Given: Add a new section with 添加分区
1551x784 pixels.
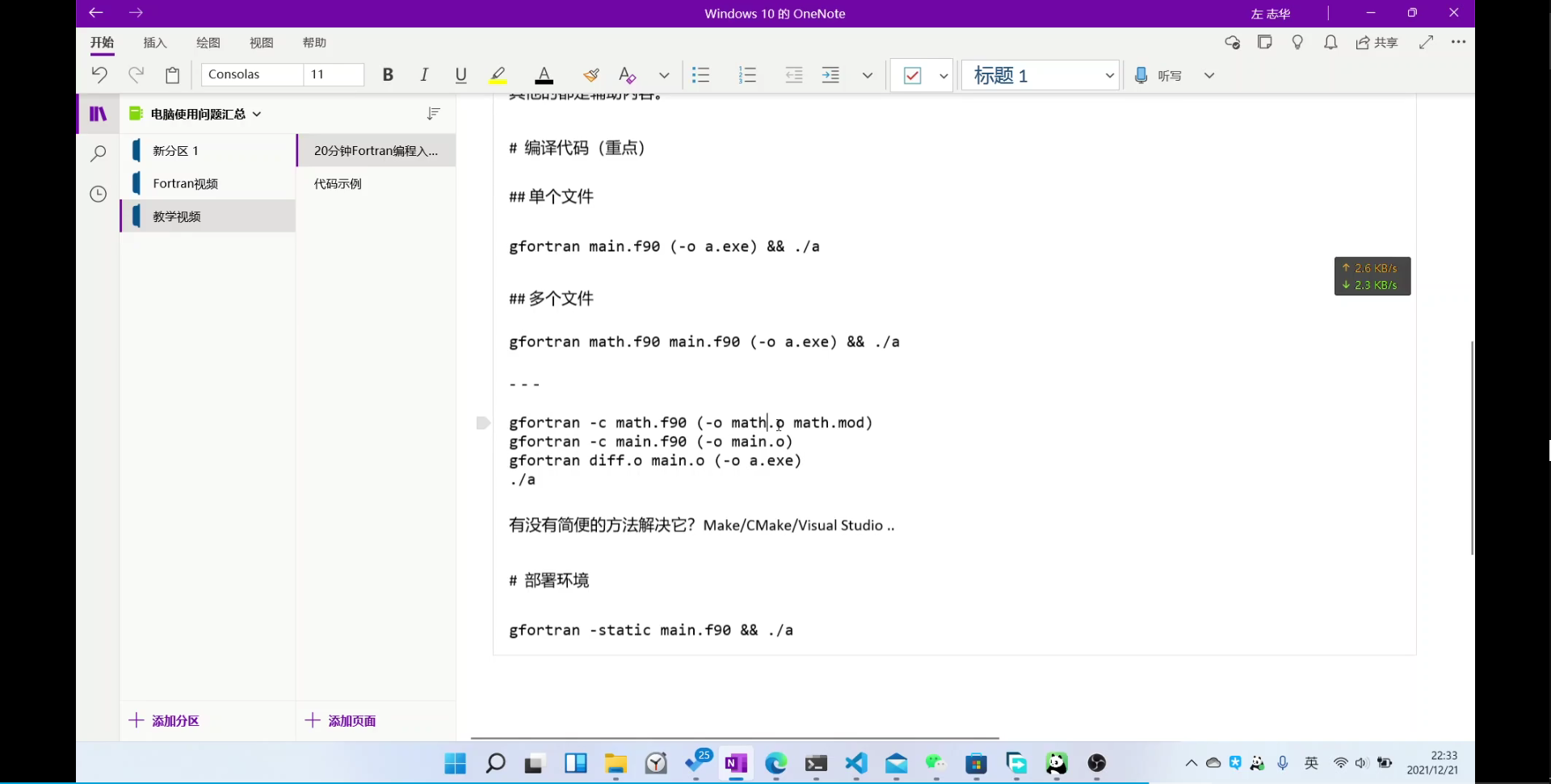Looking at the screenshot, I should [165, 721].
